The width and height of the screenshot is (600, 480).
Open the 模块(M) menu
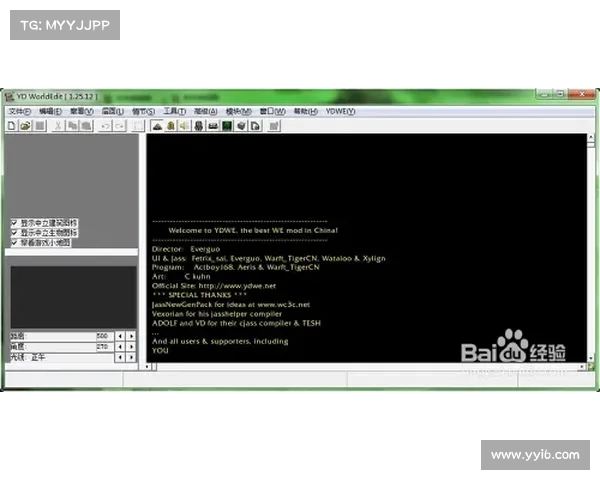239,111
